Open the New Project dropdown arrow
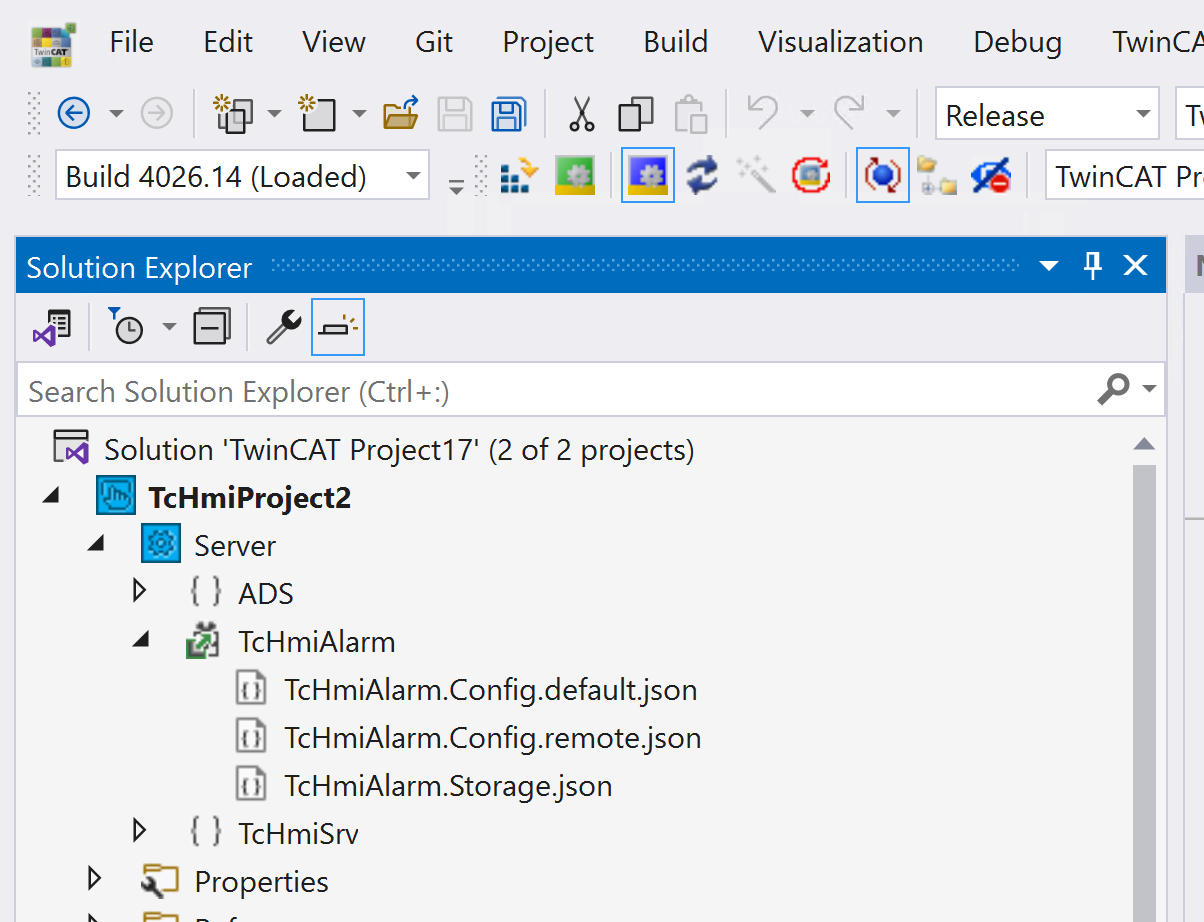1204x922 pixels. (273, 114)
